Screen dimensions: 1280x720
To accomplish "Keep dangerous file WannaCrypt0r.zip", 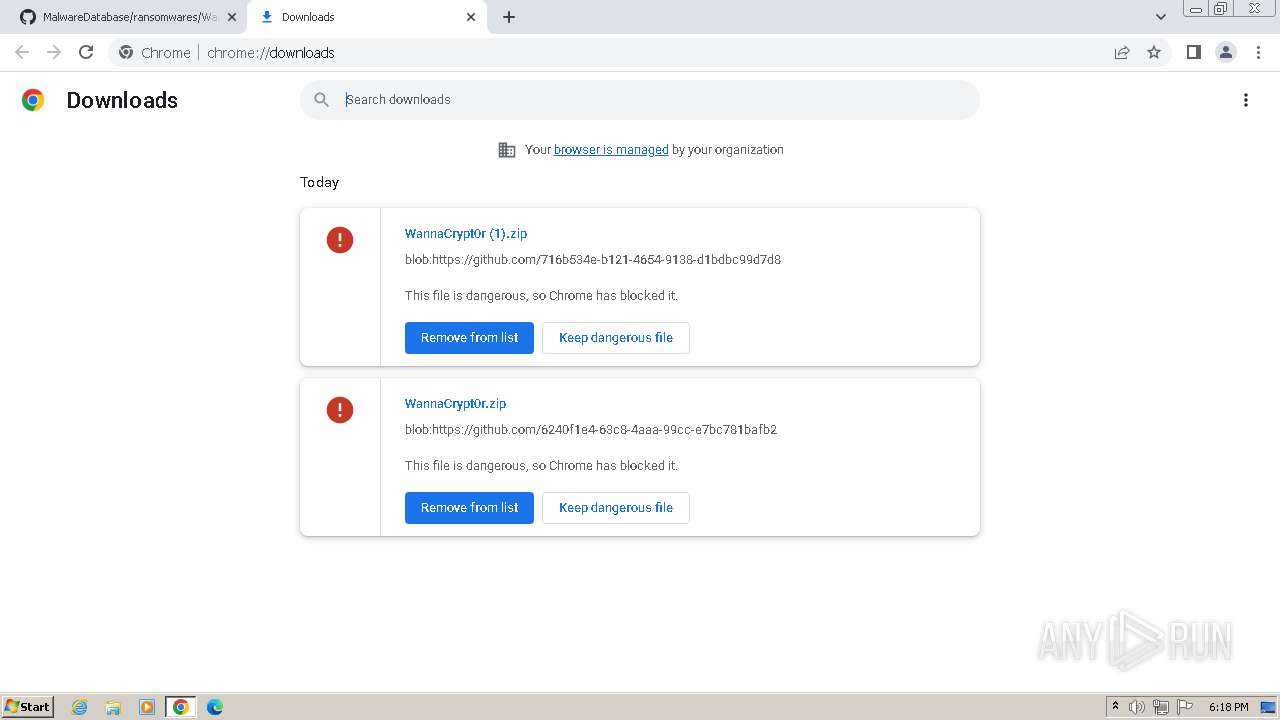I will (x=616, y=508).
